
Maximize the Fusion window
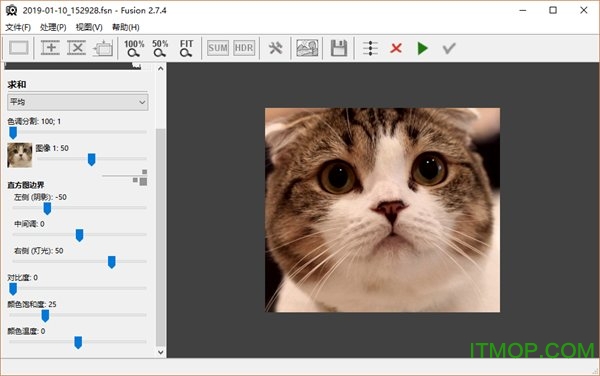pos(553,10)
